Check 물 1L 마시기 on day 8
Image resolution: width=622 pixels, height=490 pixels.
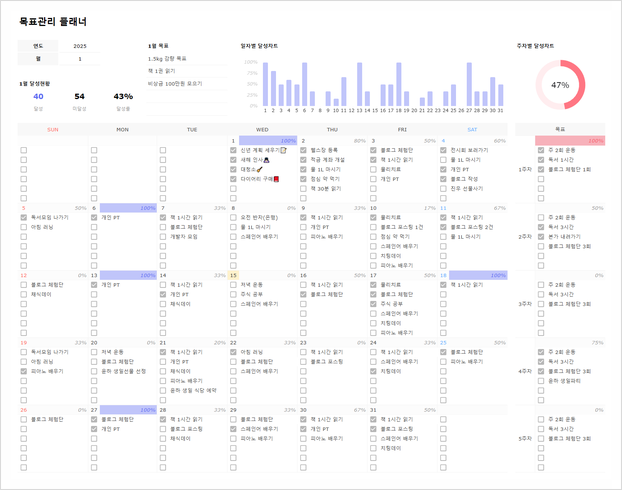[233, 227]
